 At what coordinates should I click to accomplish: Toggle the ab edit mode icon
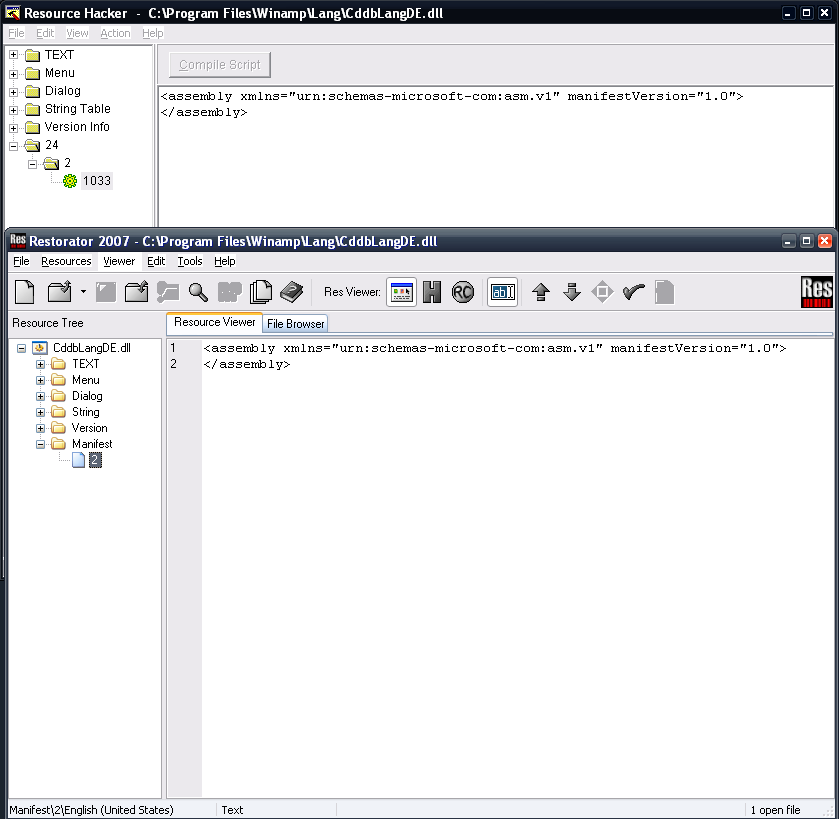pos(502,292)
